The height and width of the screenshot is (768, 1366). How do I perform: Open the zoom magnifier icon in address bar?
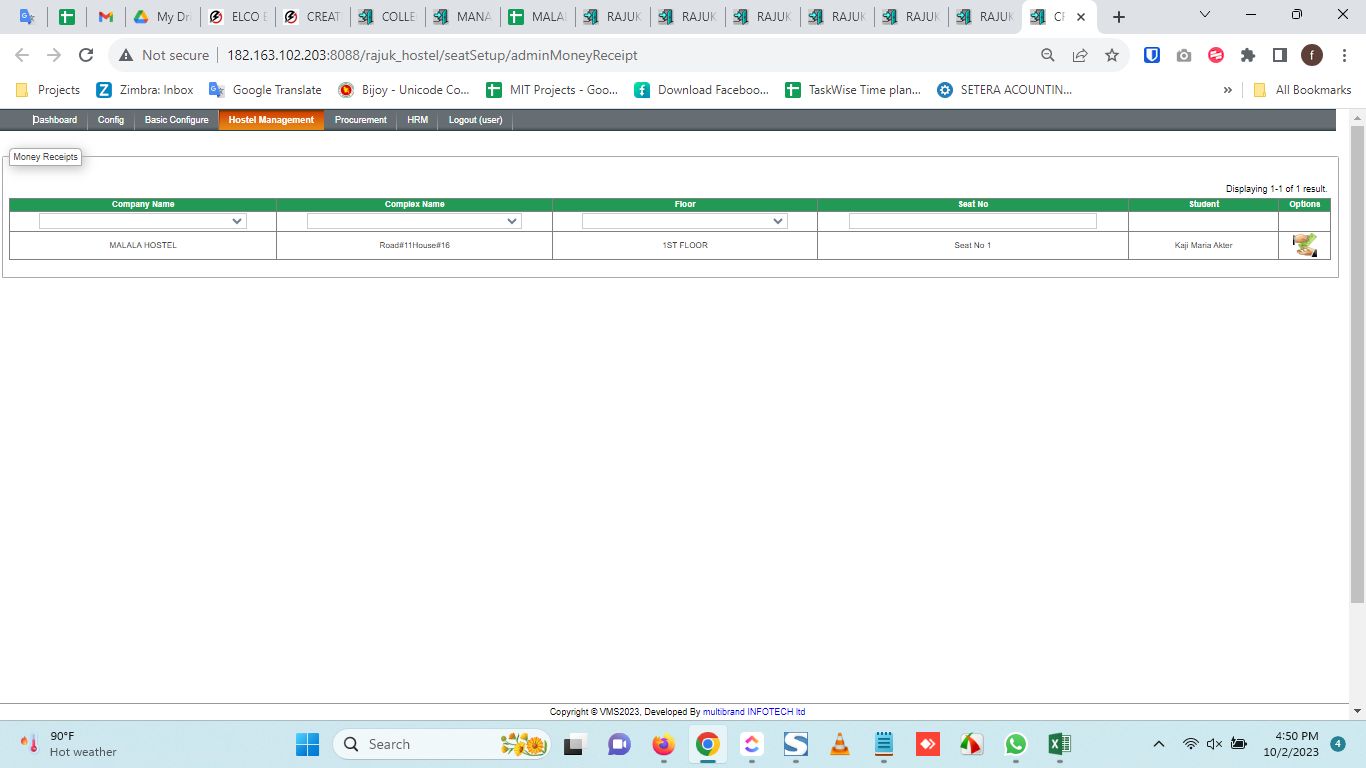tap(1048, 55)
